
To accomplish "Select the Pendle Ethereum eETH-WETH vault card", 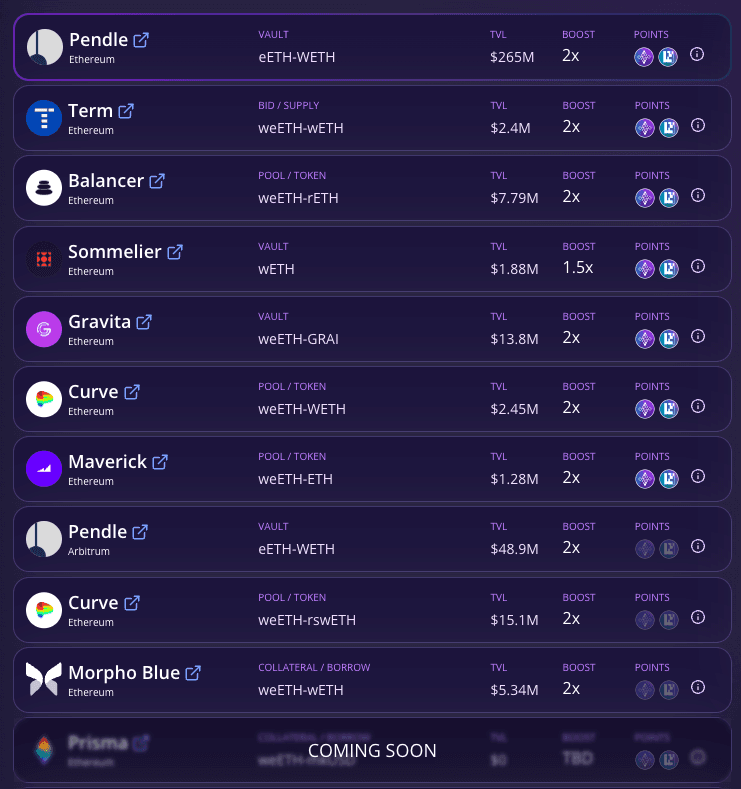I will 372,47.
